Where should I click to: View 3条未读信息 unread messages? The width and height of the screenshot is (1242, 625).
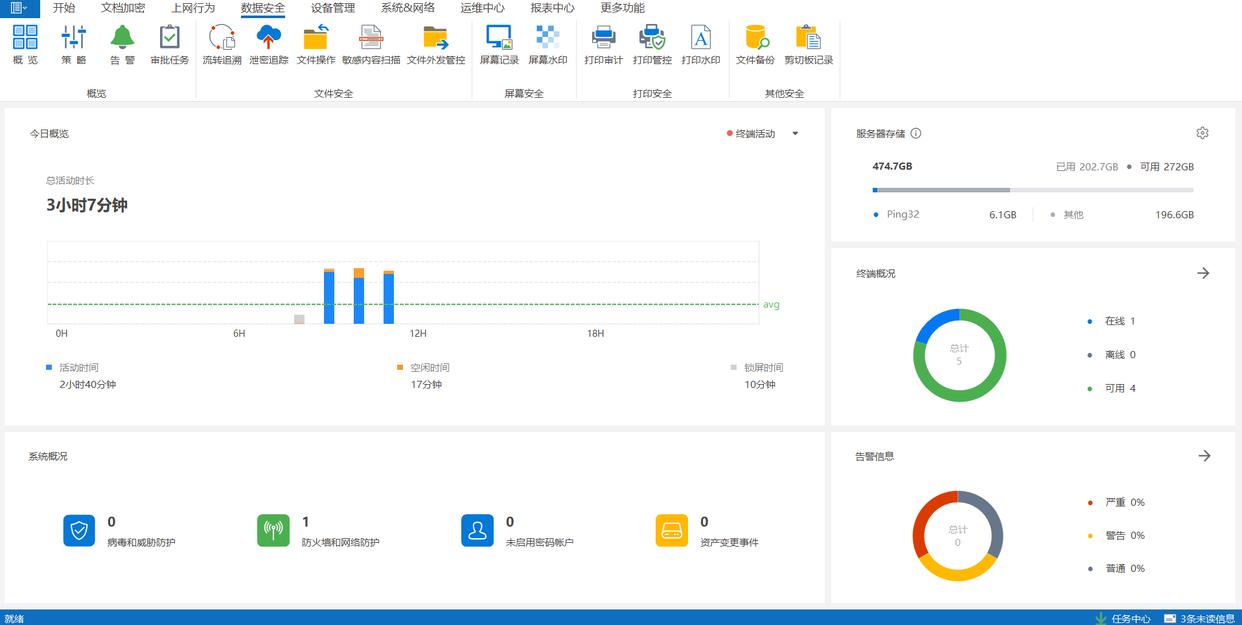coord(1209,618)
